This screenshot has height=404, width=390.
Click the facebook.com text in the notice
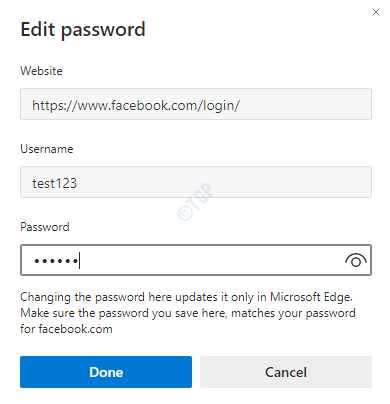(76, 329)
